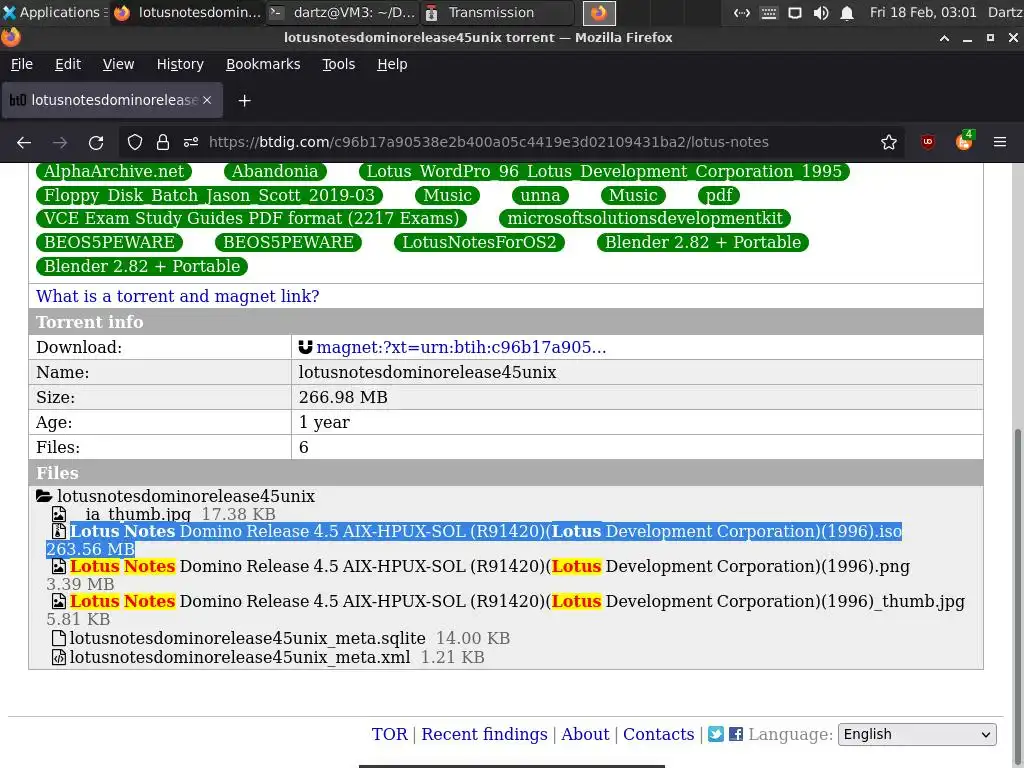Click the pdf tag

718,195
